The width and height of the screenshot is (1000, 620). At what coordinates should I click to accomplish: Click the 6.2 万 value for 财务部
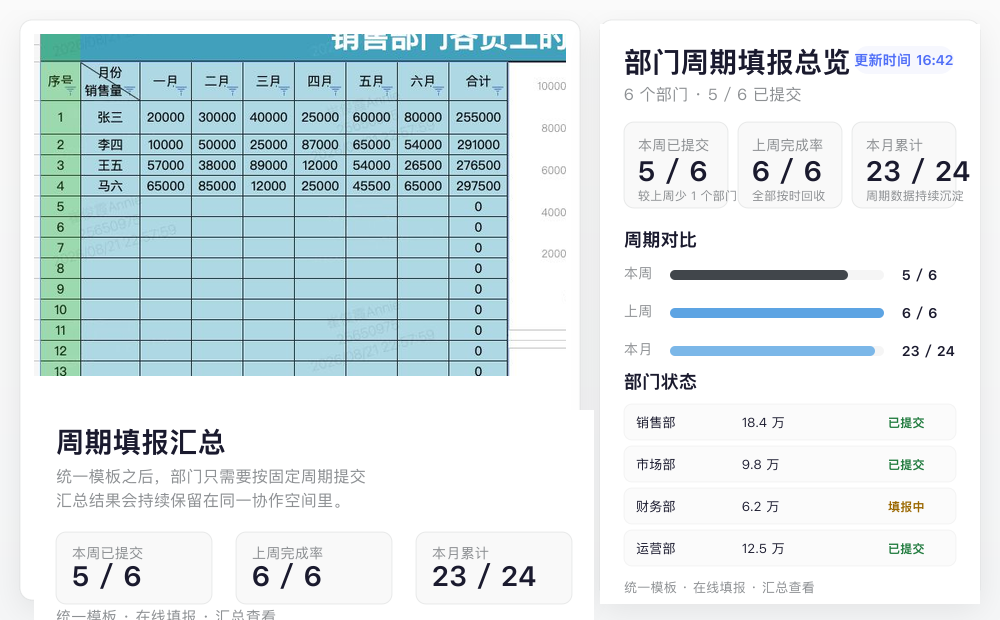pos(760,506)
